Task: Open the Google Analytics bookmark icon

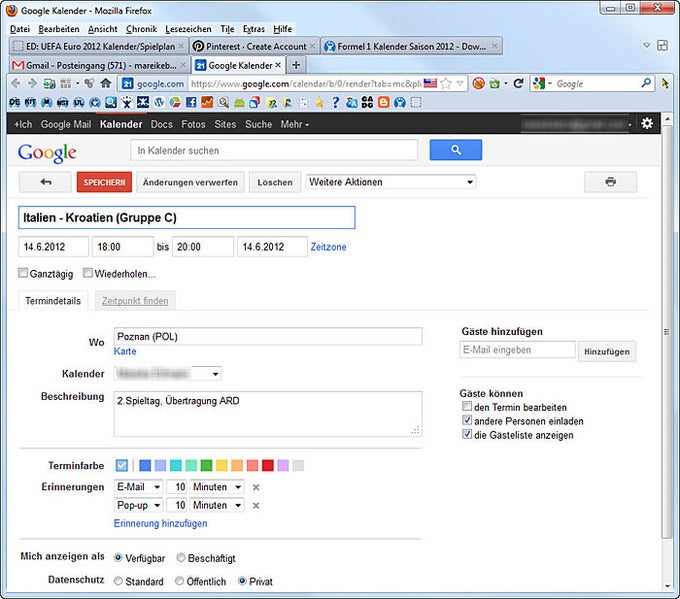Action: [x=207, y=102]
